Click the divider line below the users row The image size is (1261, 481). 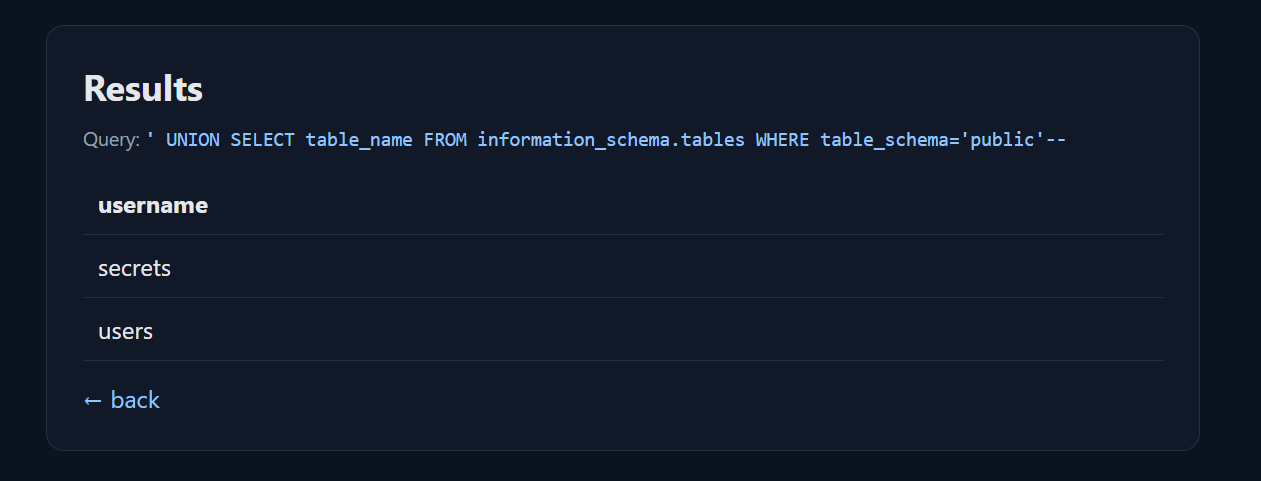[x=622, y=360]
